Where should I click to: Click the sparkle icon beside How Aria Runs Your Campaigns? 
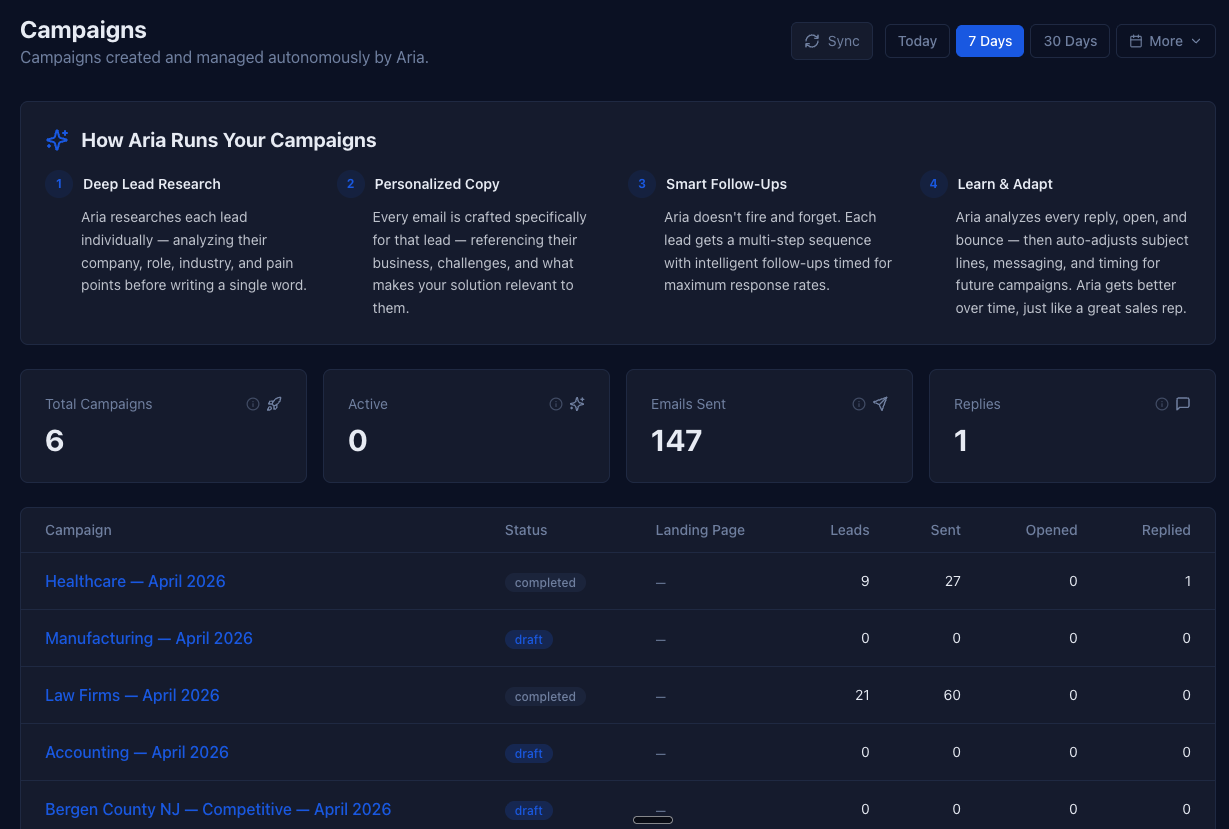point(57,139)
